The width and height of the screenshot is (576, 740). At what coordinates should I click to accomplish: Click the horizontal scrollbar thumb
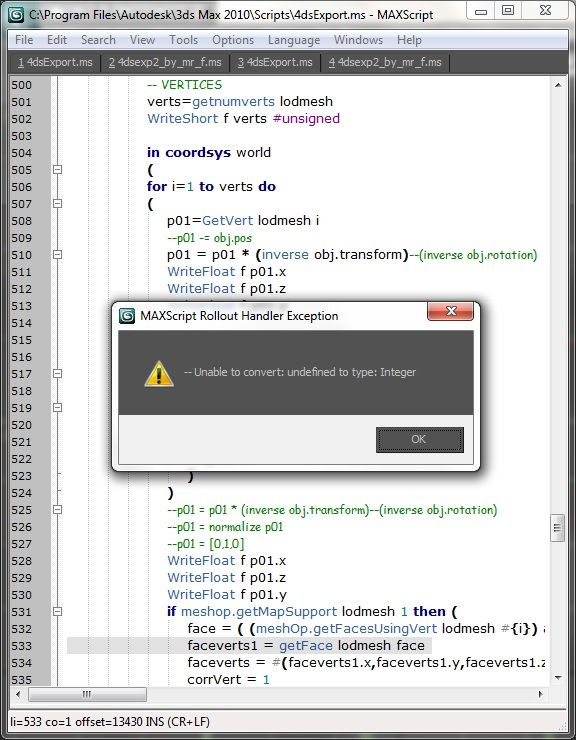pyautogui.click(x=87, y=694)
